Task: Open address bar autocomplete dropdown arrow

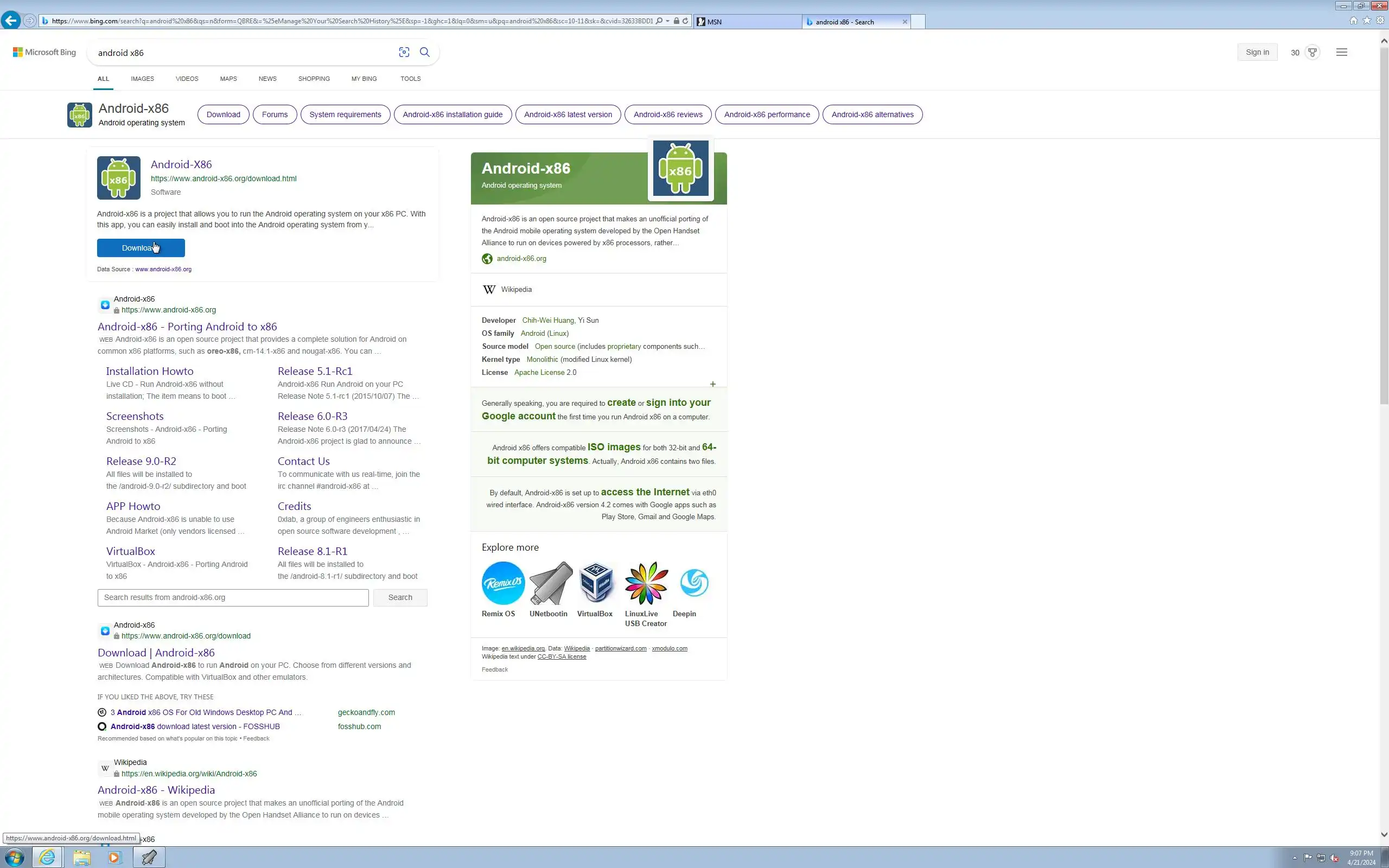Action: click(x=667, y=21)
